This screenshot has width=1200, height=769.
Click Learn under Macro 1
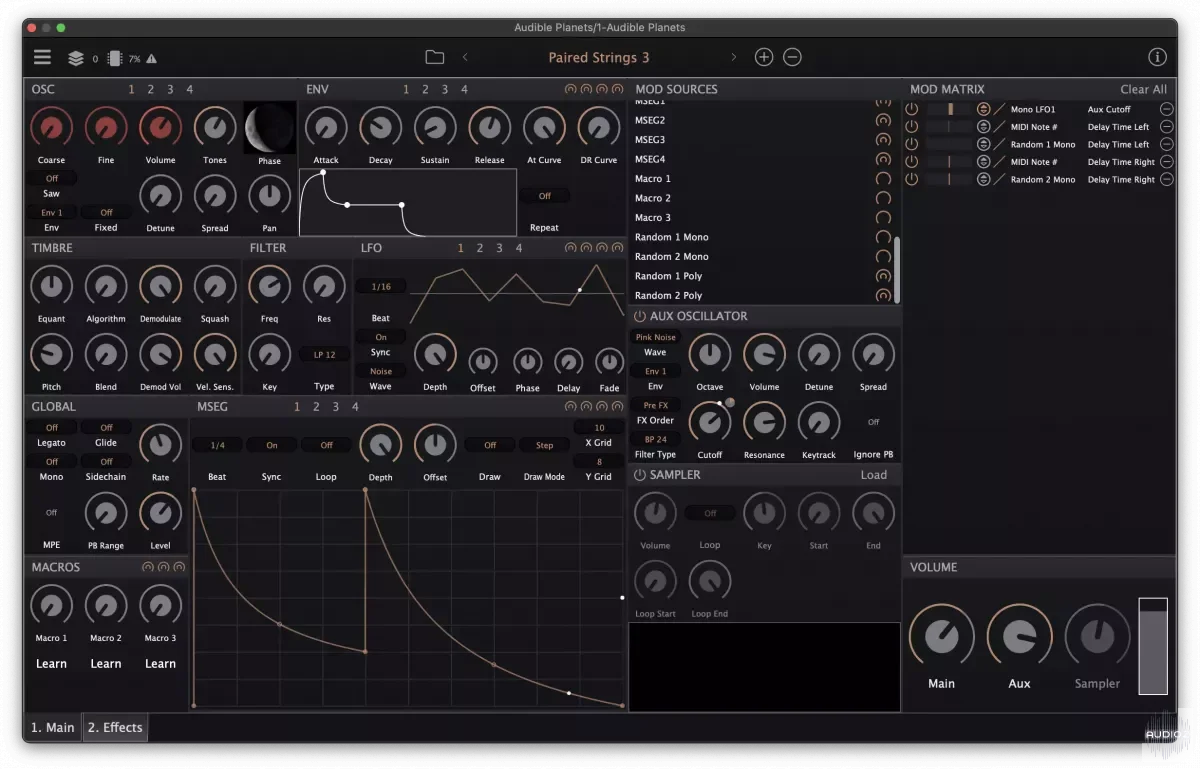tap(52, 663)
